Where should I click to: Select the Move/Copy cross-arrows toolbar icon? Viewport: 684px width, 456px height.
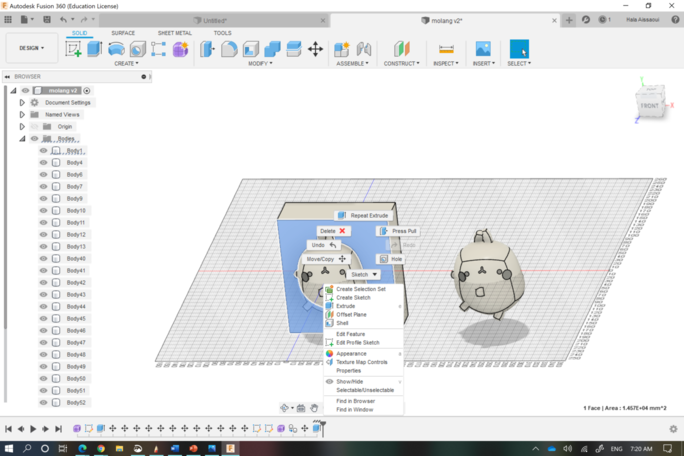pos(315,49)
